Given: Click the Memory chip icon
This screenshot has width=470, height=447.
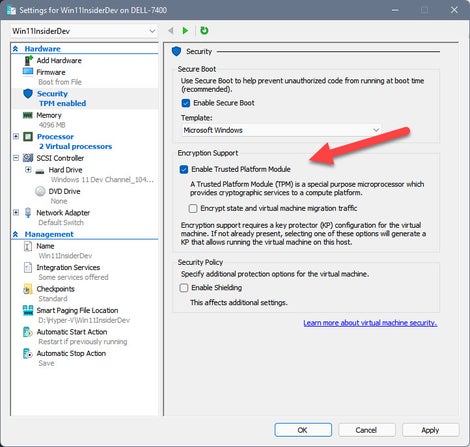Looking at the screenshot, I should tap(28, 115).
